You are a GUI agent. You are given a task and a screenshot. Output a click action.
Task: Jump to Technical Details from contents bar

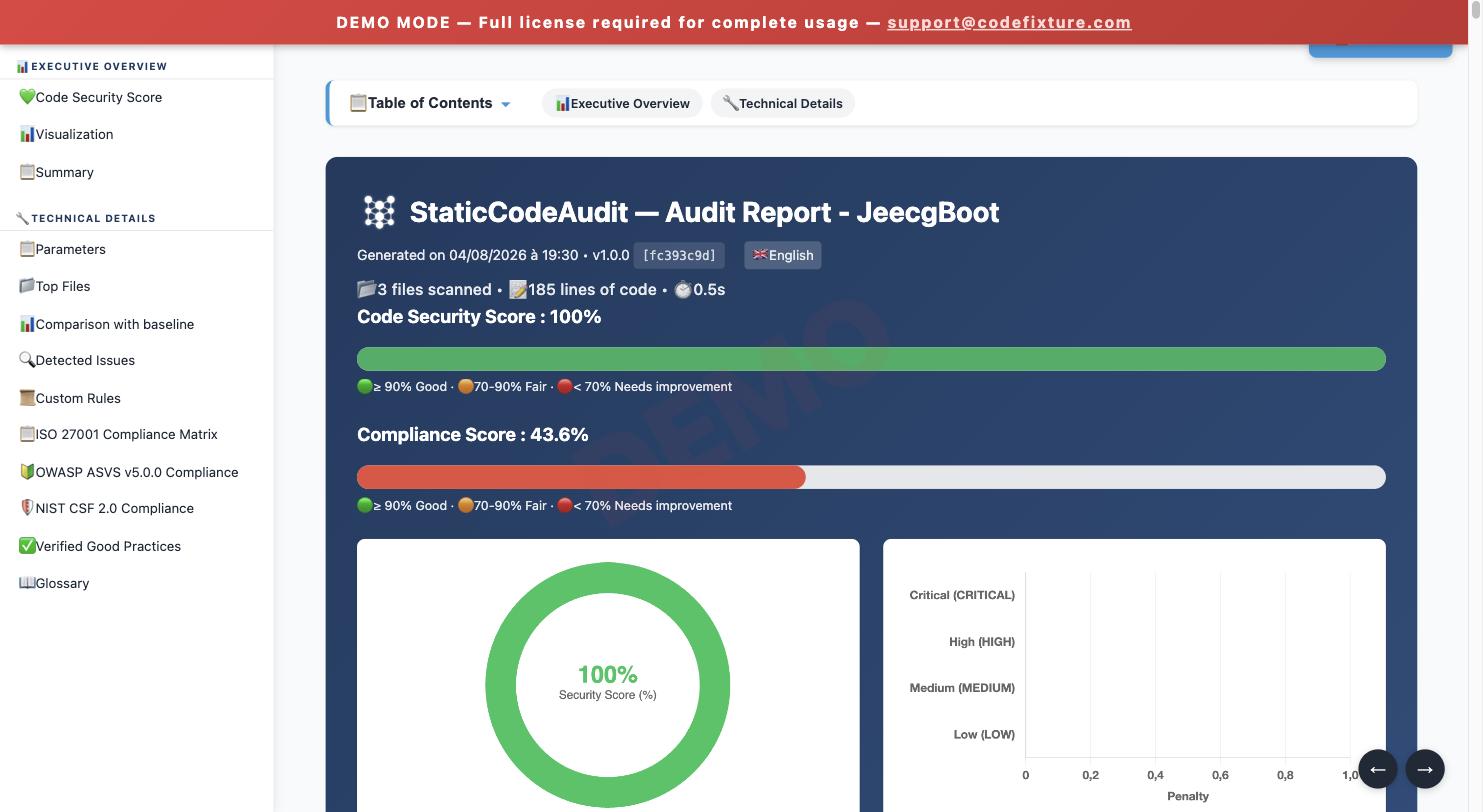pyautogui.click(x=782, y=103)
